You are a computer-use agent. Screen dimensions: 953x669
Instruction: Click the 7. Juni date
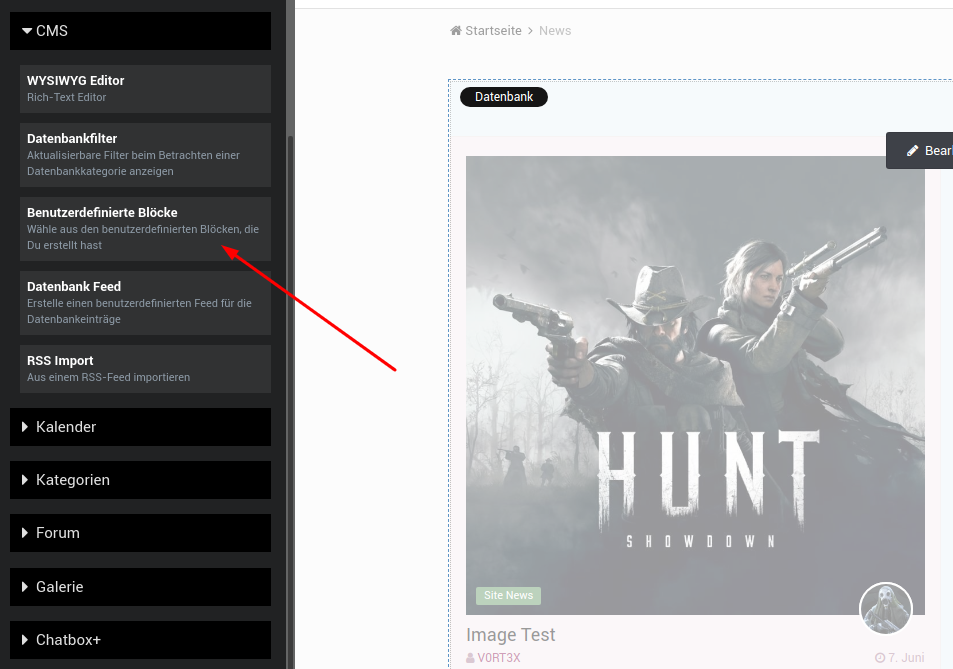point(906,657)
